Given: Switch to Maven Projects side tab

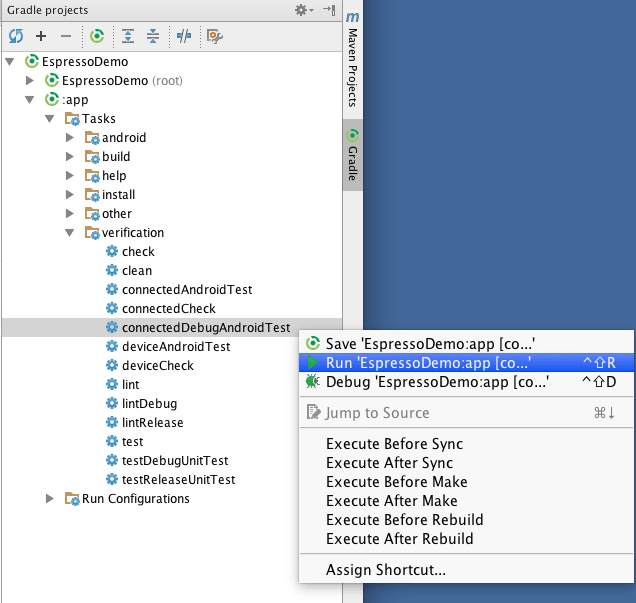Looking at the screenshot, I should pos(352,59).
